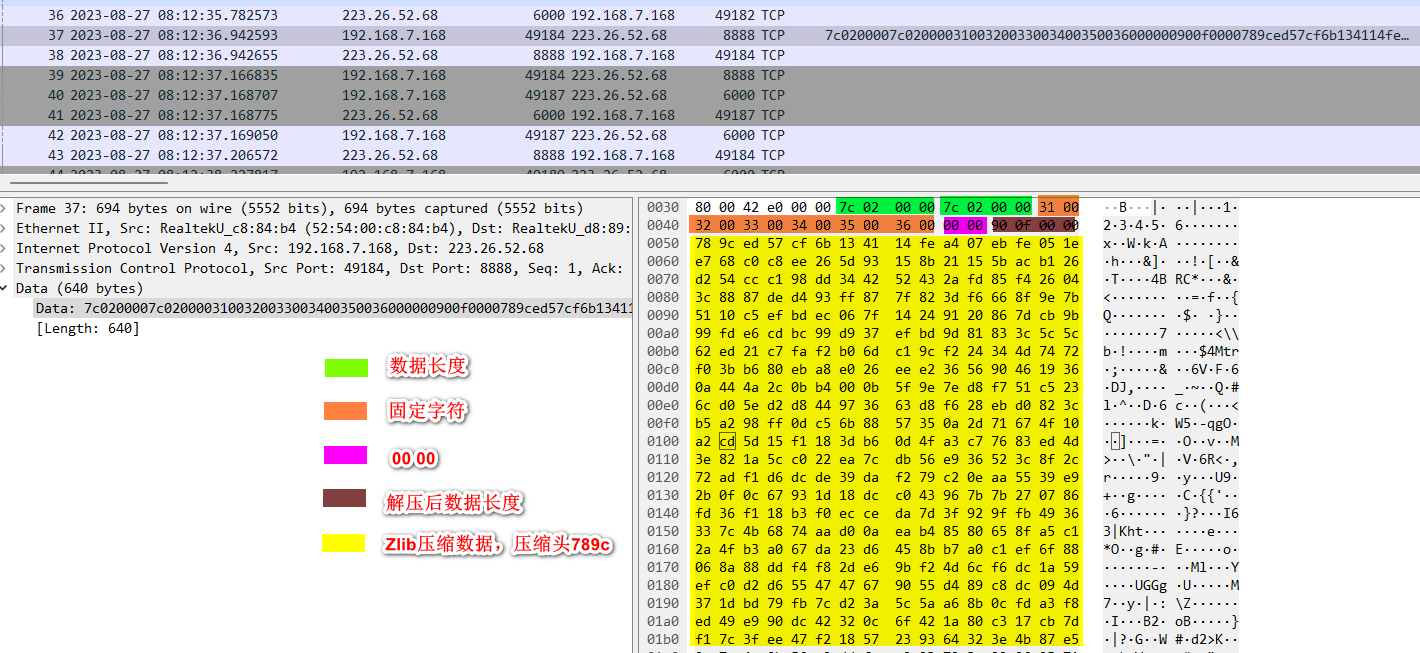Screen dimensions: 1420x653
Task: Select packet number 38 in the list
Action: pos(710,56)
